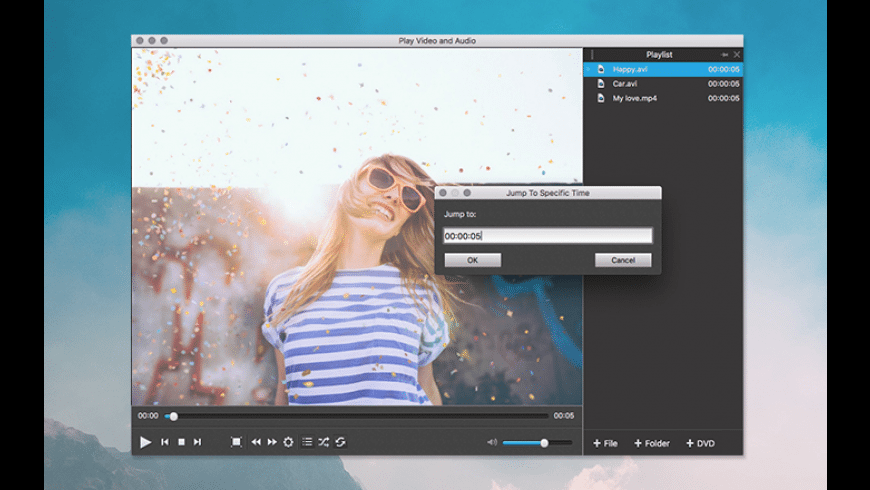Skip to the previous track
The image size is (870, 490).
(165, 442)
